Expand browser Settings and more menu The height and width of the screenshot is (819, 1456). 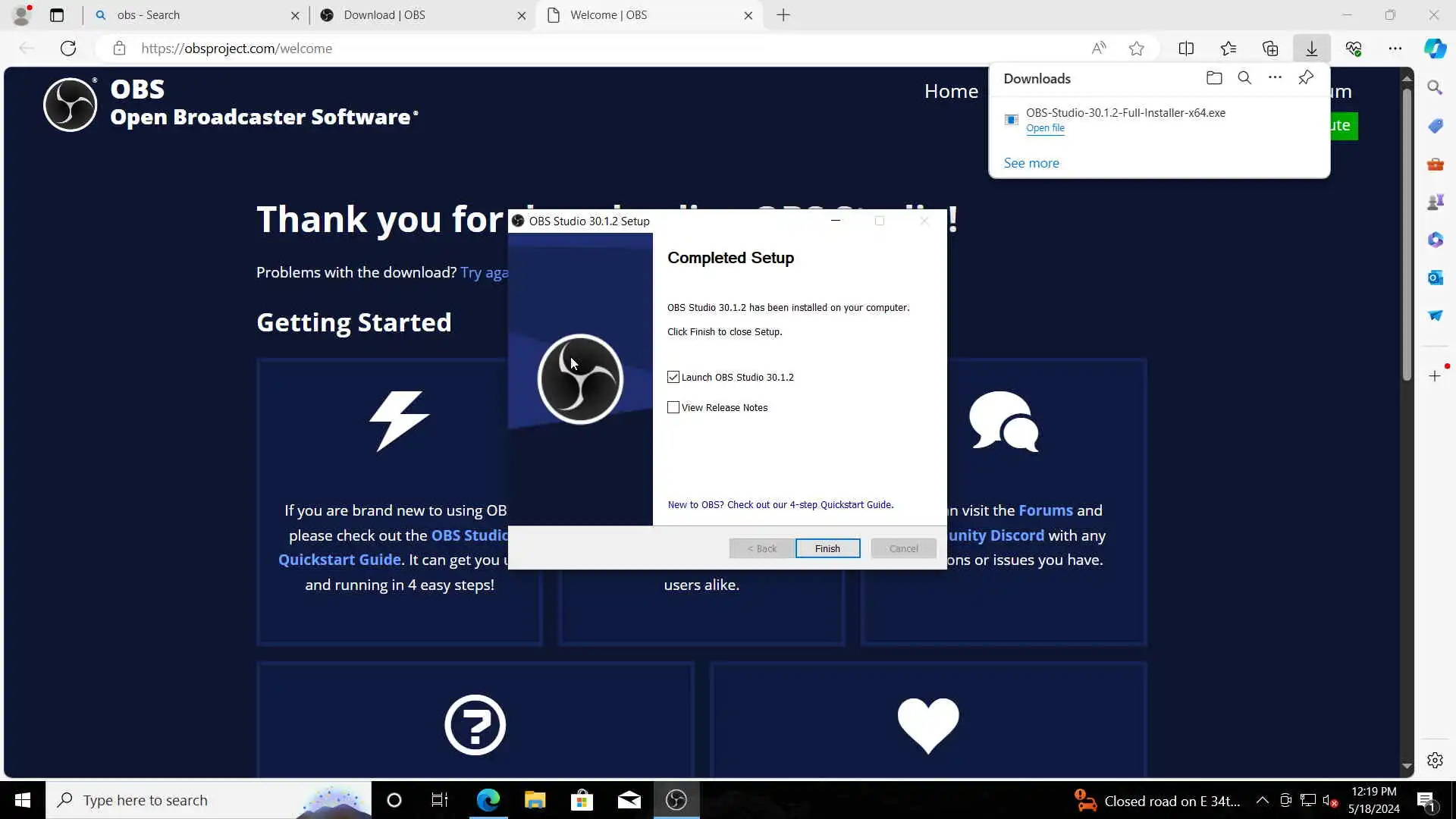(x=1395, y=49)
